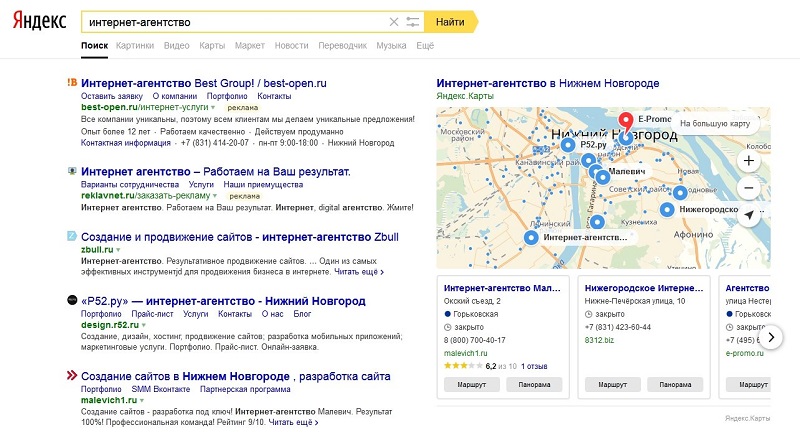
Task: Switch to Картинки tab
Action: tap(135, 45)
